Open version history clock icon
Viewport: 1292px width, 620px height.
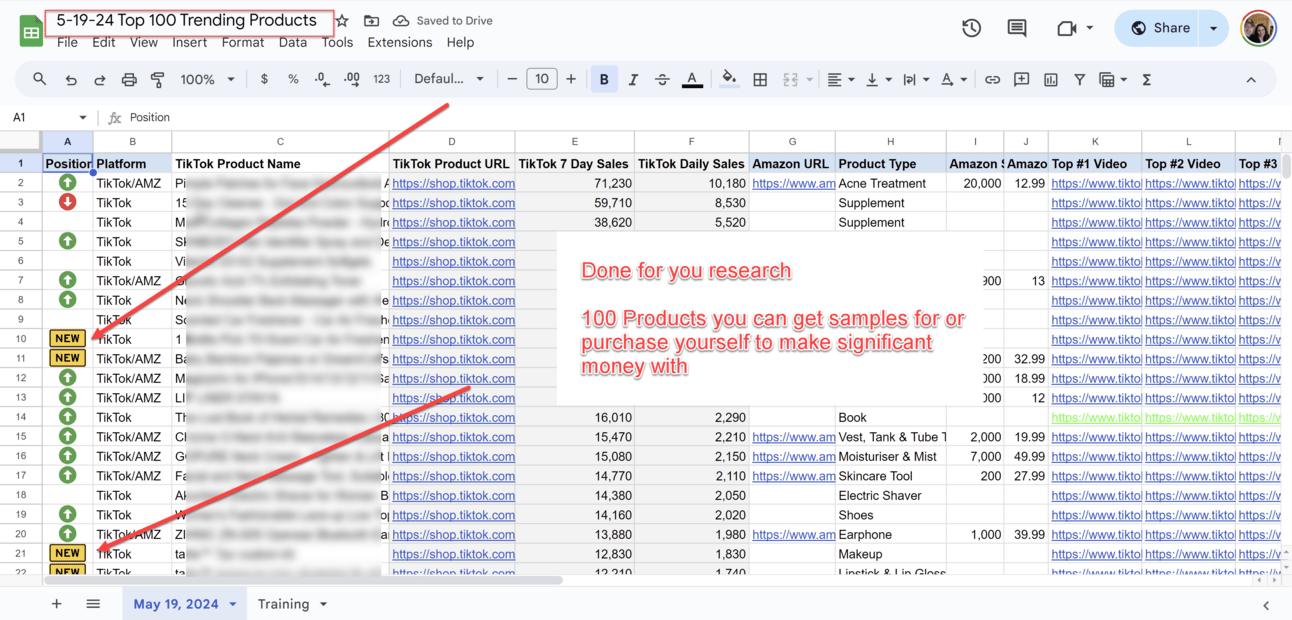click(971, 28)
